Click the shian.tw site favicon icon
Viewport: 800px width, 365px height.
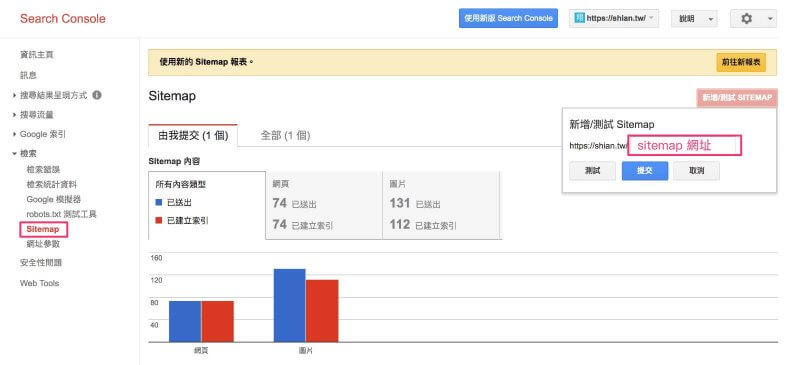tap(579, 18)
